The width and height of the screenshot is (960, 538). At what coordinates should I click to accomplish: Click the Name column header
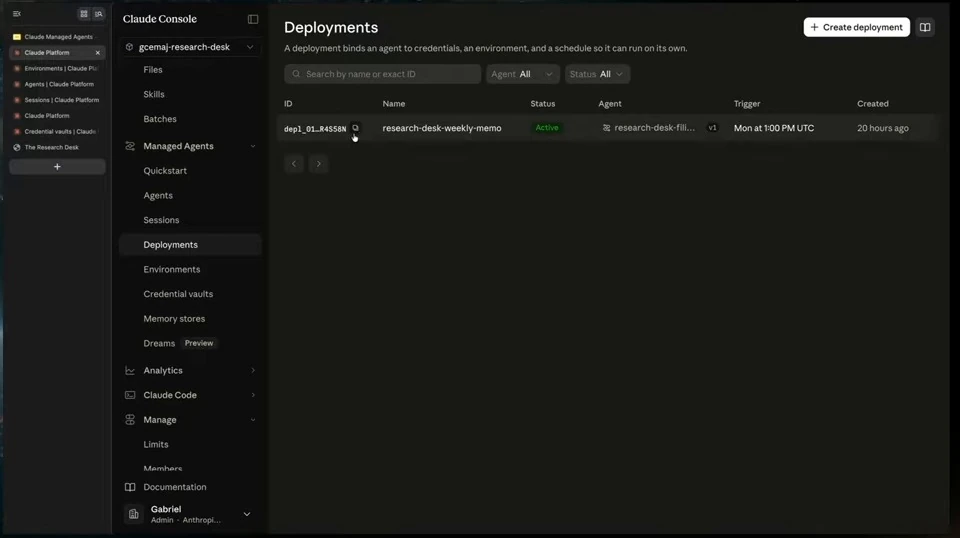click(x=394, y=103)
